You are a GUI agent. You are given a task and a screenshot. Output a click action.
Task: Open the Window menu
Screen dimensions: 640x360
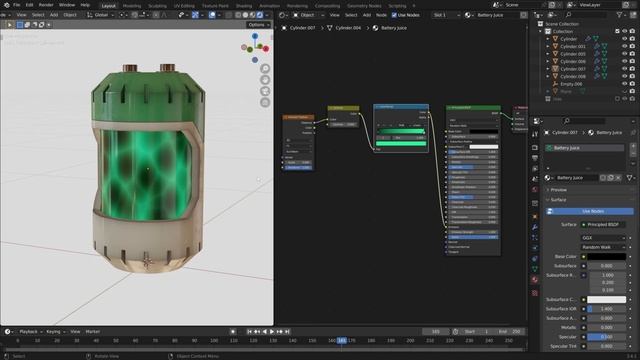[67, 5]
